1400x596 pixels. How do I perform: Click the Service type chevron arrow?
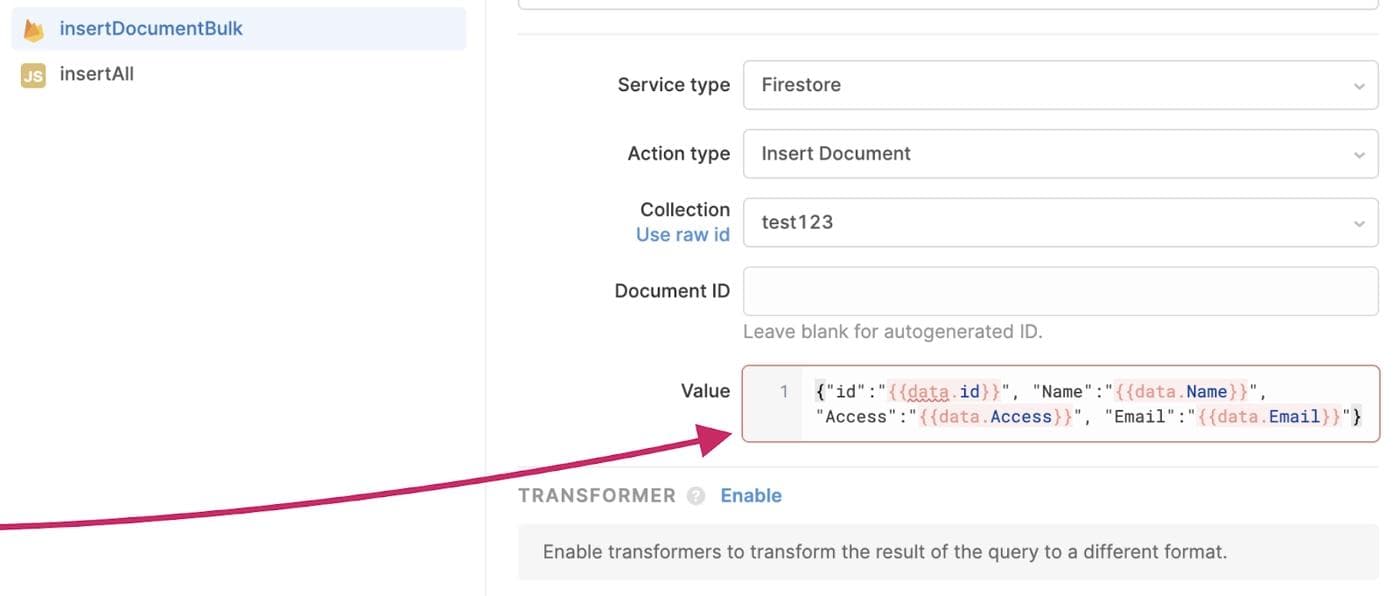tap(1358, 86)
